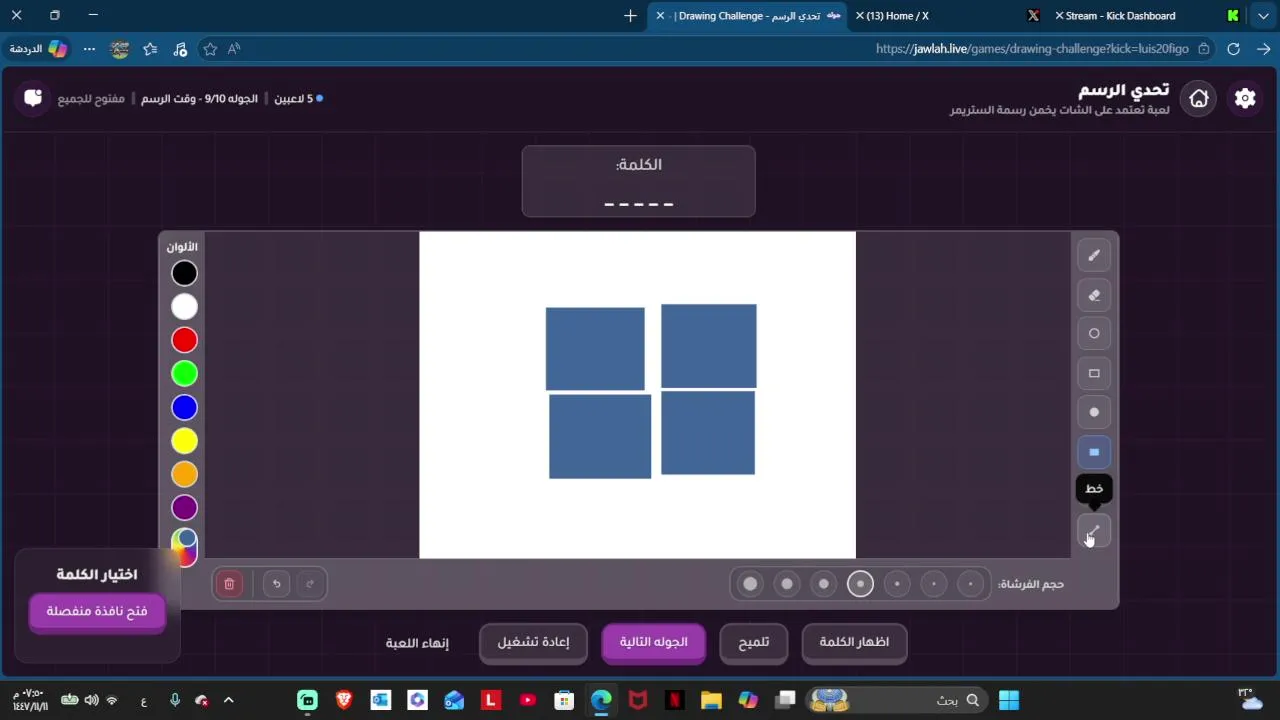Open Microsoft Store from the taskbar
This screenshot has width=1280, height=720.
[564, 700]
